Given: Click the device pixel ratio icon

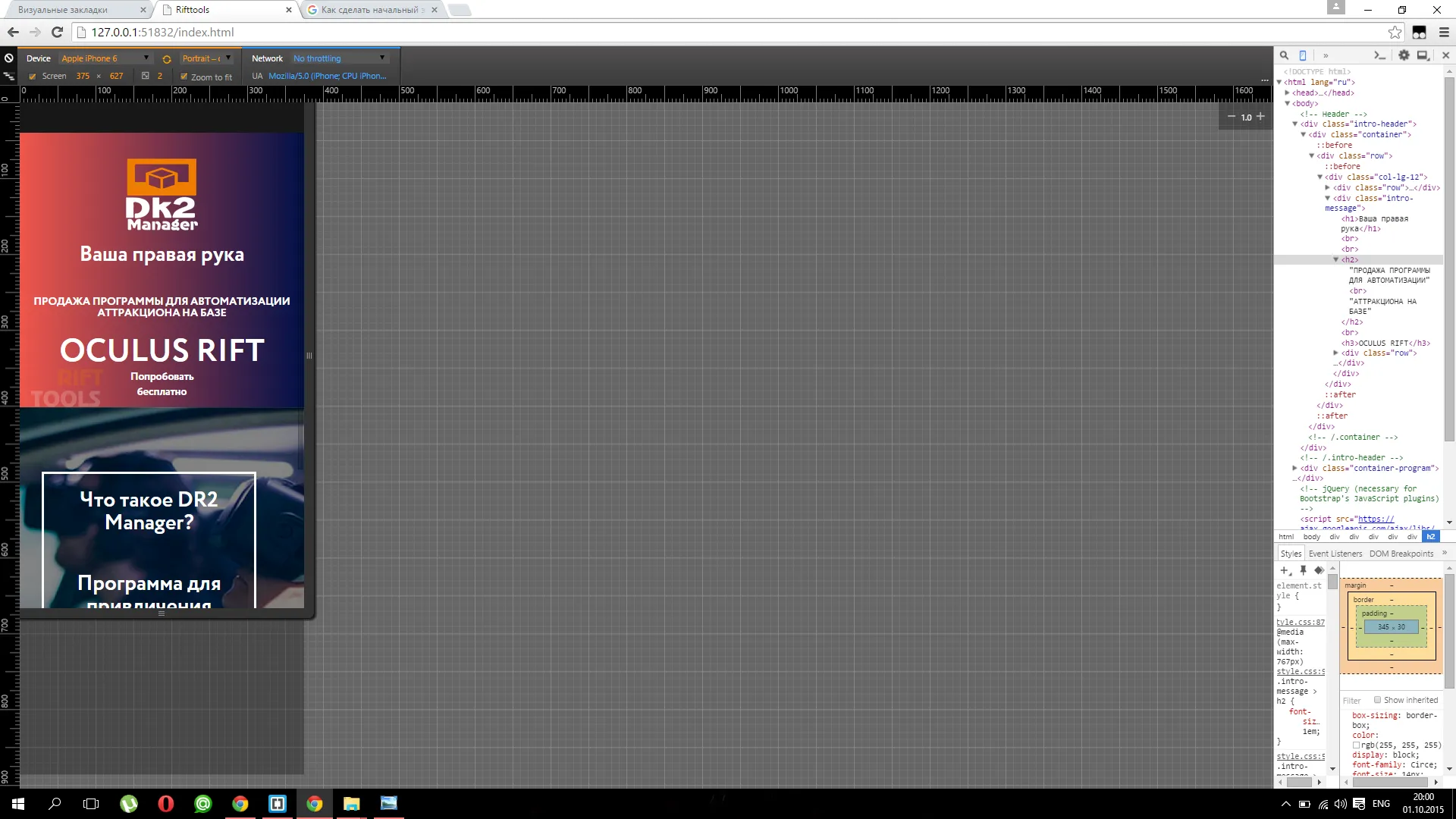Looking at the screenshot, I should click(x=146, y=76).
